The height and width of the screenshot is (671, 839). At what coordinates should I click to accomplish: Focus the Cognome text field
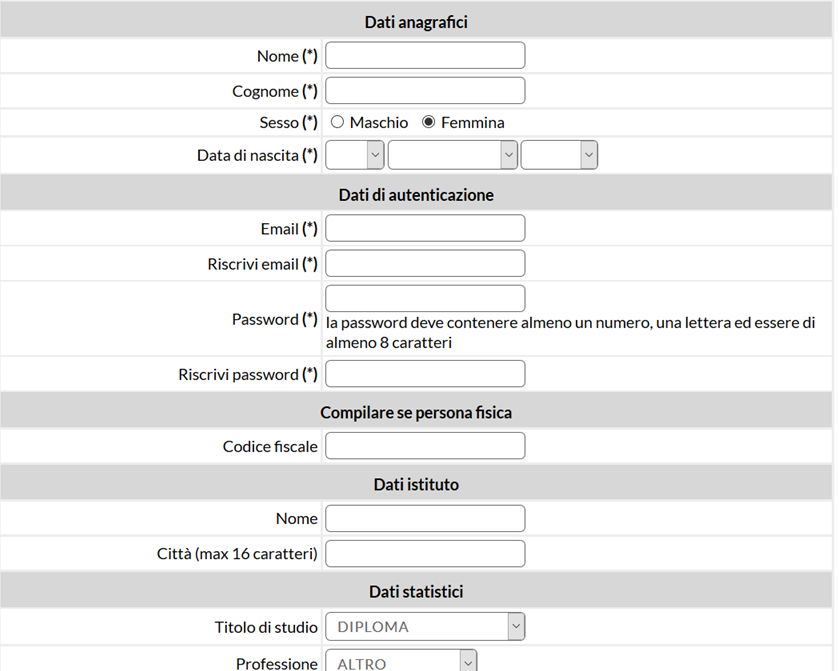click(425, 90)
